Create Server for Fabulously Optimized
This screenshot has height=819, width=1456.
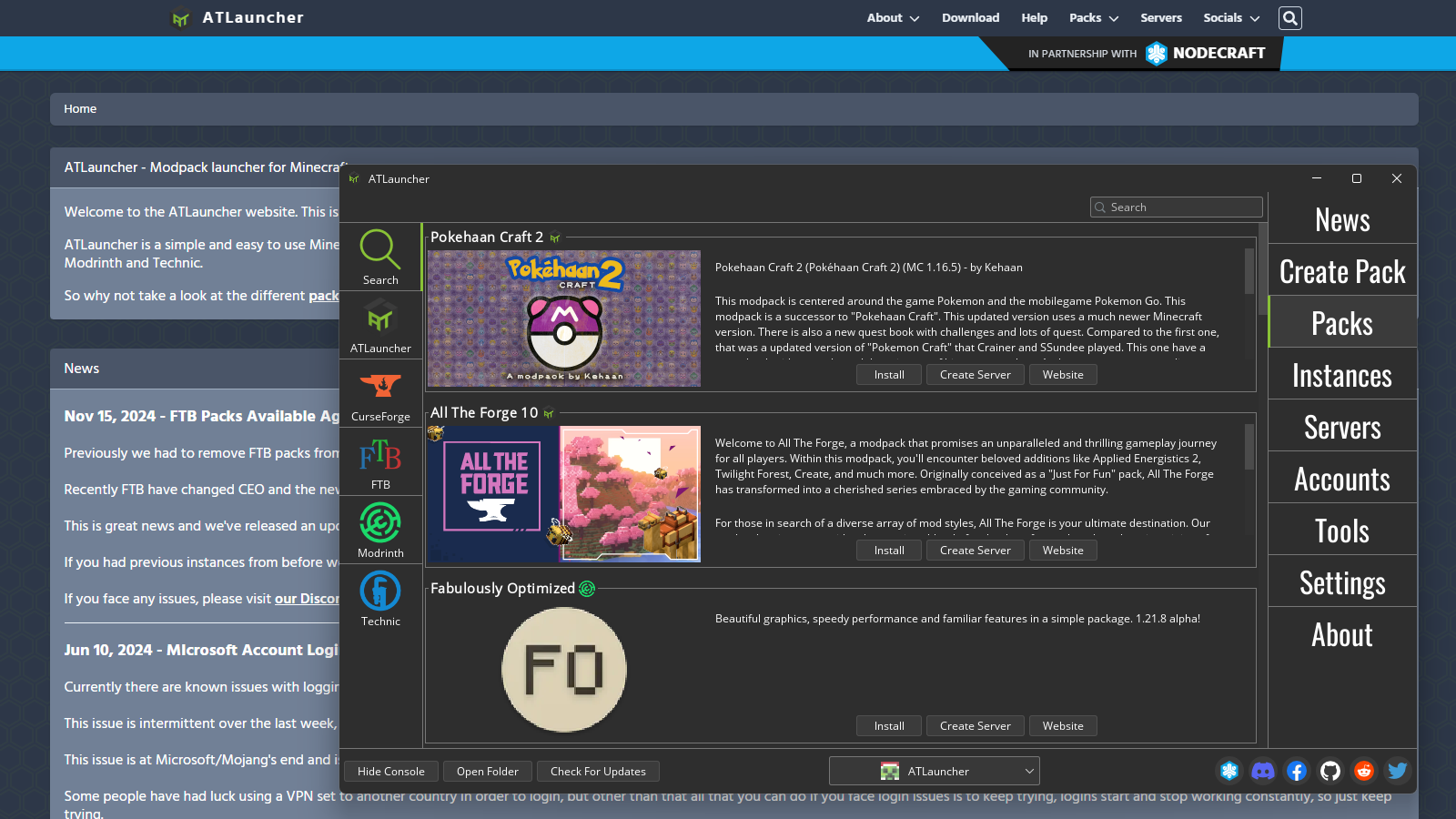975,726
